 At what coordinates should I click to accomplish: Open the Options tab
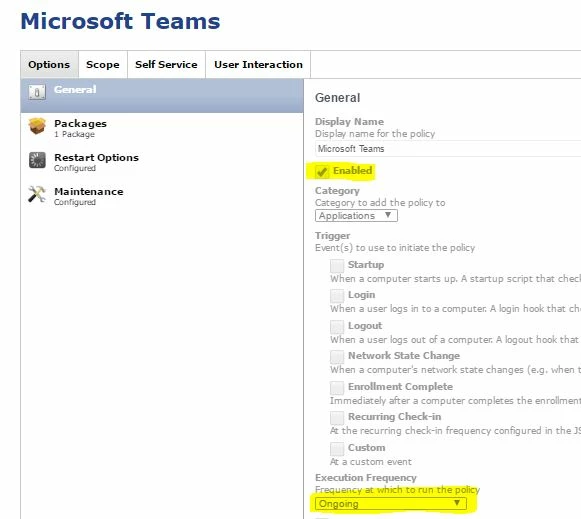click(x=49, y=64)
